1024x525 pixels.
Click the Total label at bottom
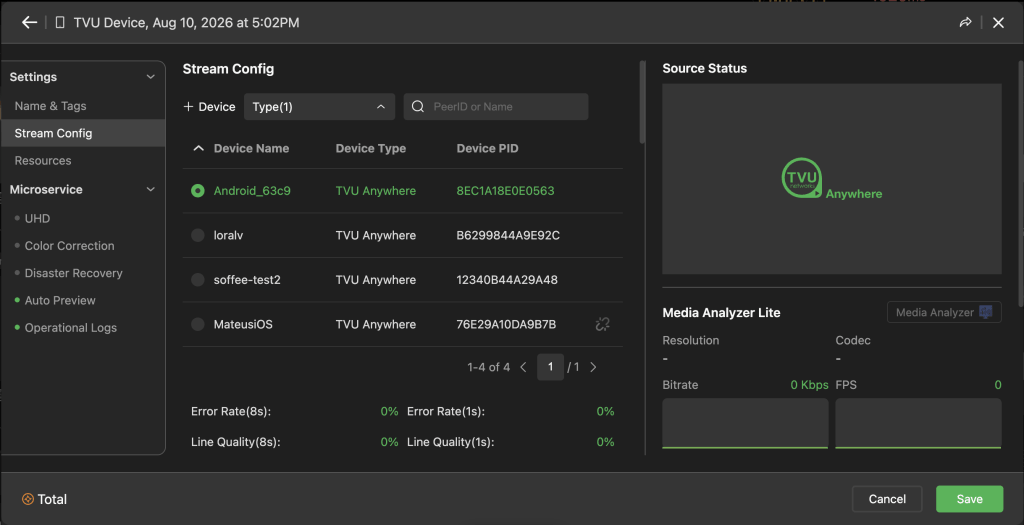pyautogui.click(x=52, y=499)
